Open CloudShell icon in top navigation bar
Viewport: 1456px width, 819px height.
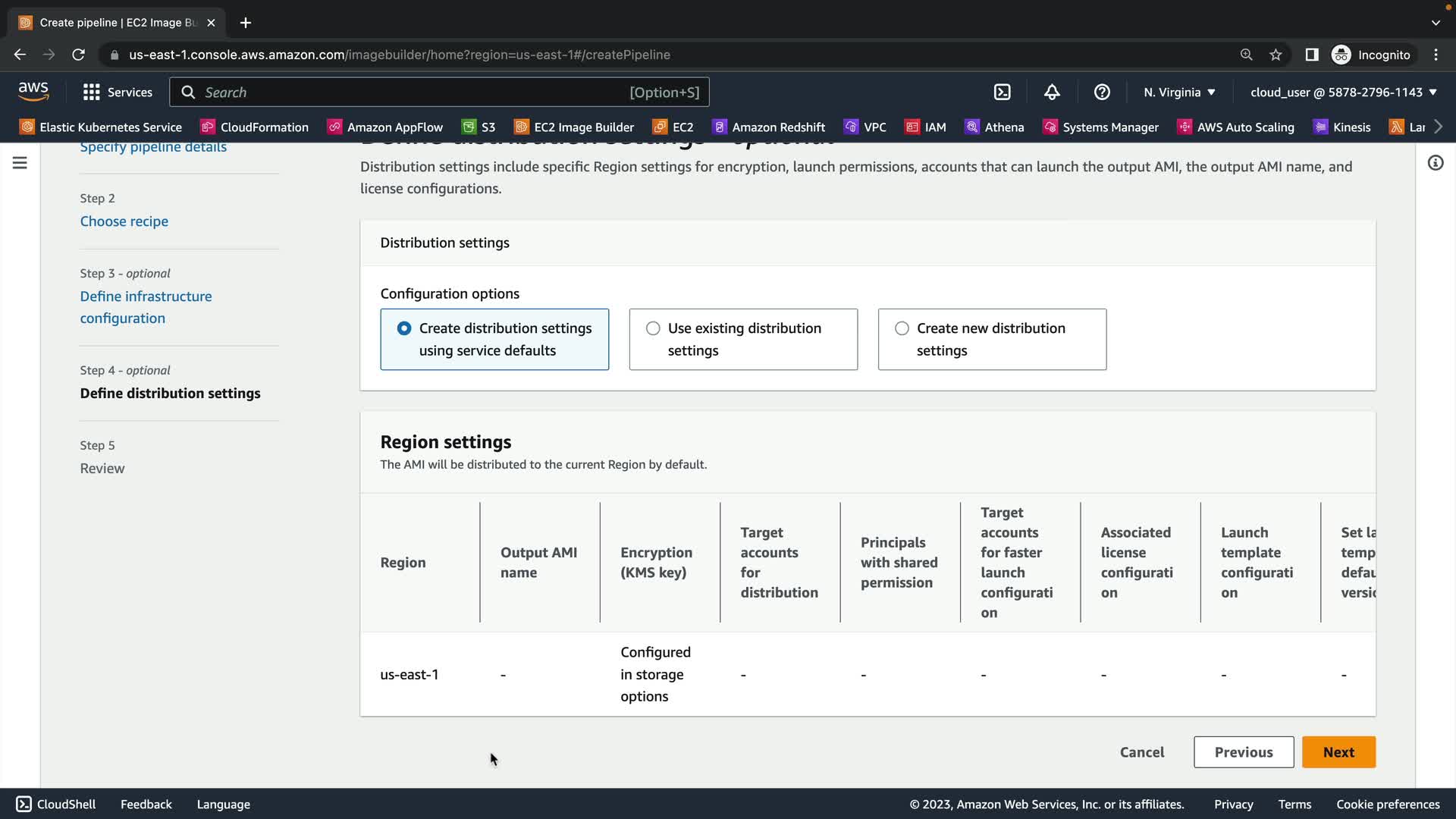tap(1002, 92)
